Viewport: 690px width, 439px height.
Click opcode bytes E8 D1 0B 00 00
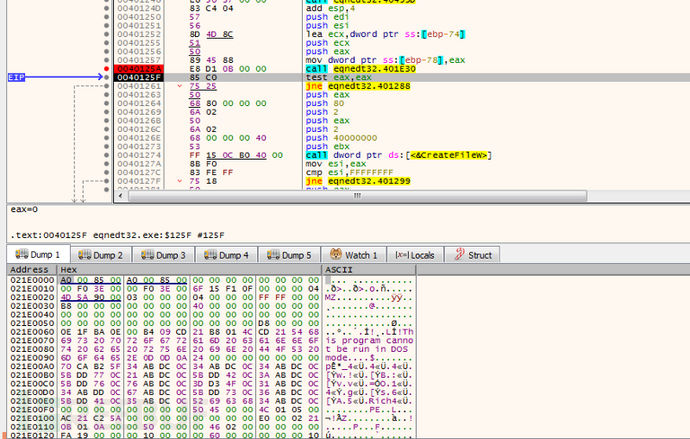pos(228,69)
